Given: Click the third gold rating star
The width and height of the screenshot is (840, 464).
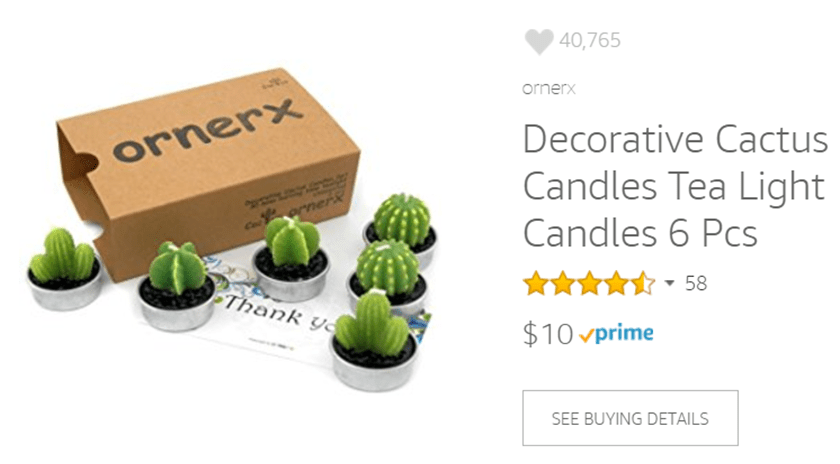Looking at the screenshot, I should [589, 283].
